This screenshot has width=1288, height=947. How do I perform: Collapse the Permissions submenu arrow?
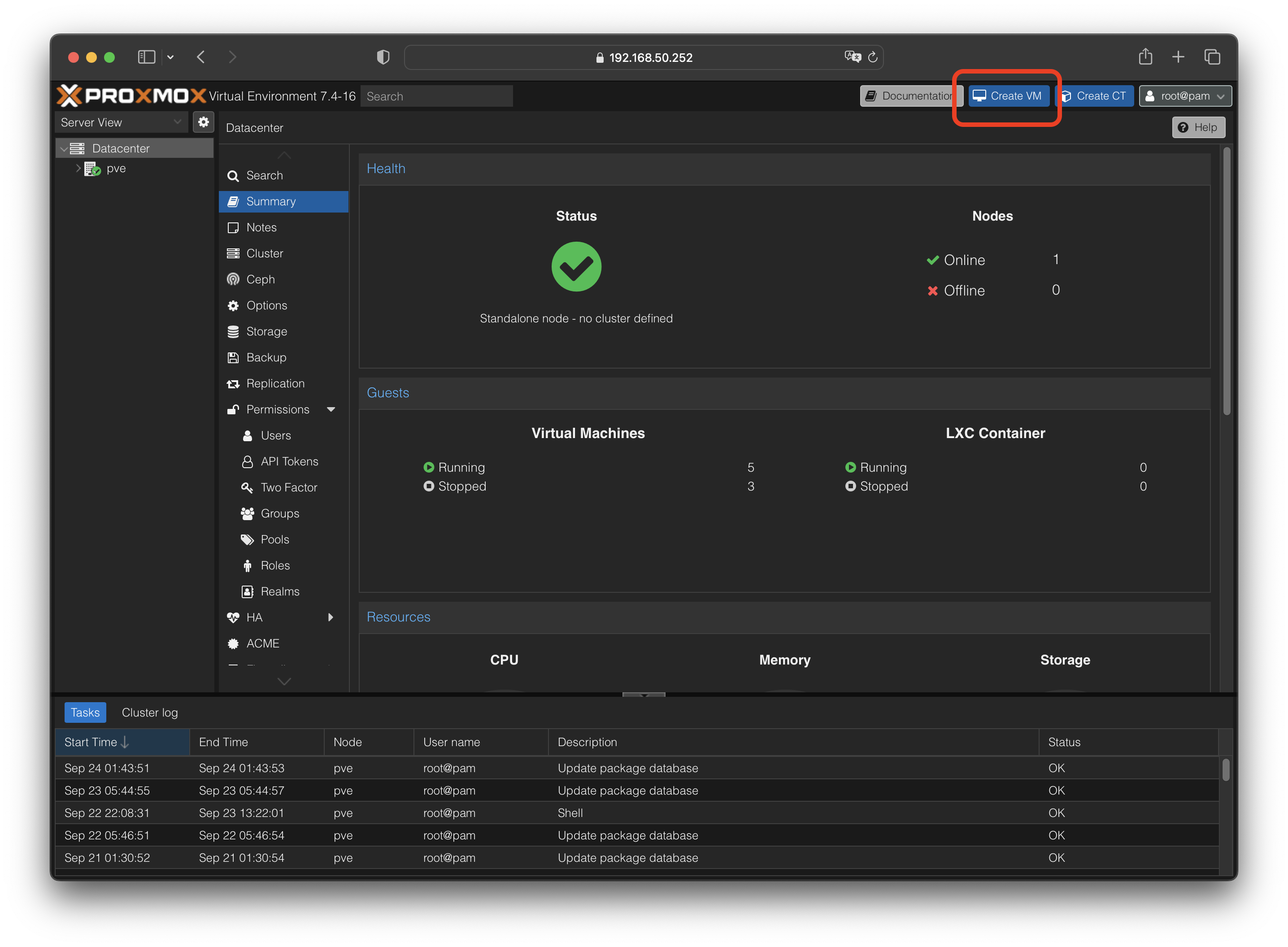pos(331,409)
